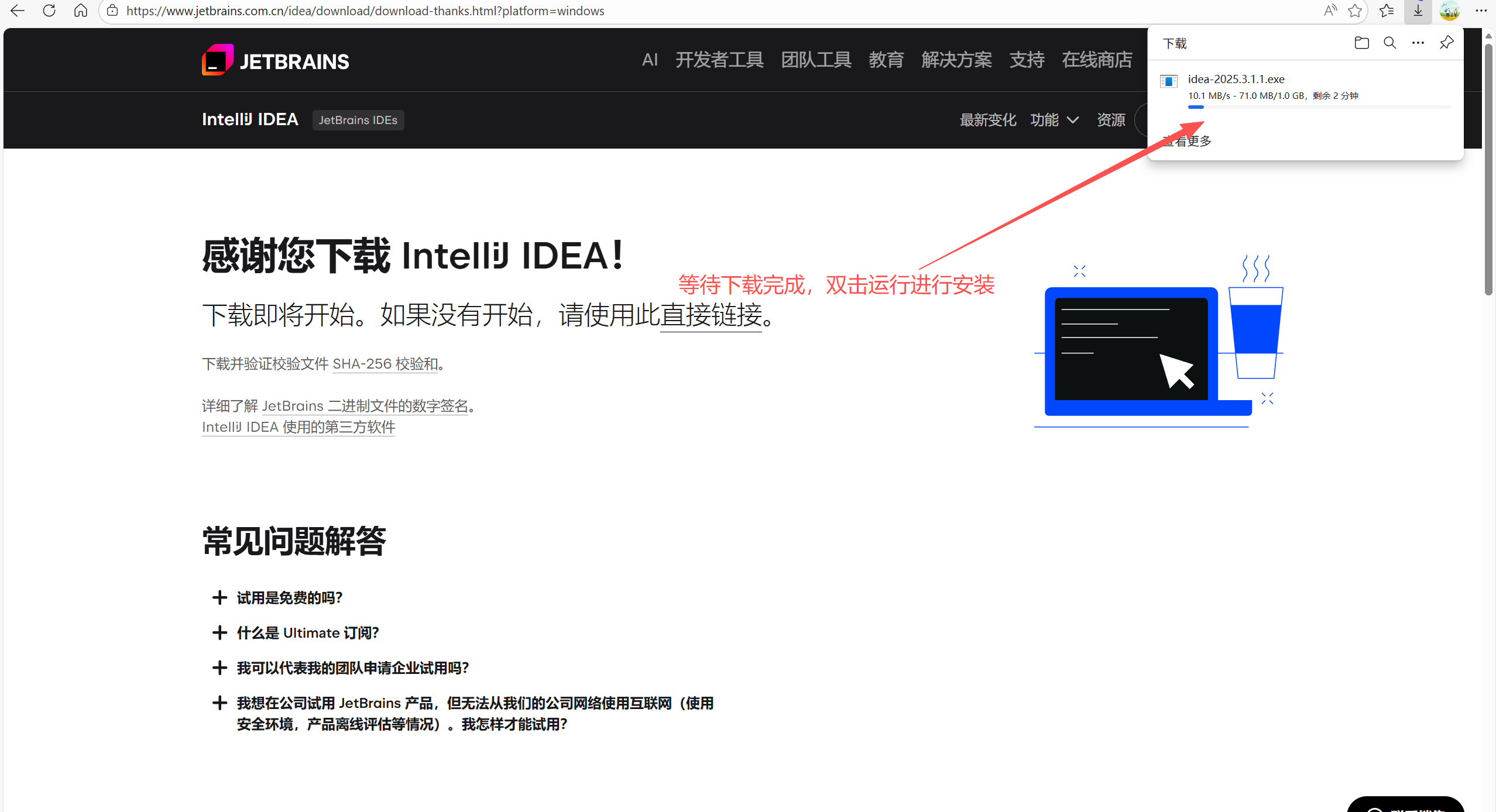Search downloads with magnifier icon
Image resolution: width=1496 pixels, height=812 pixels.
coord(1389,43)
